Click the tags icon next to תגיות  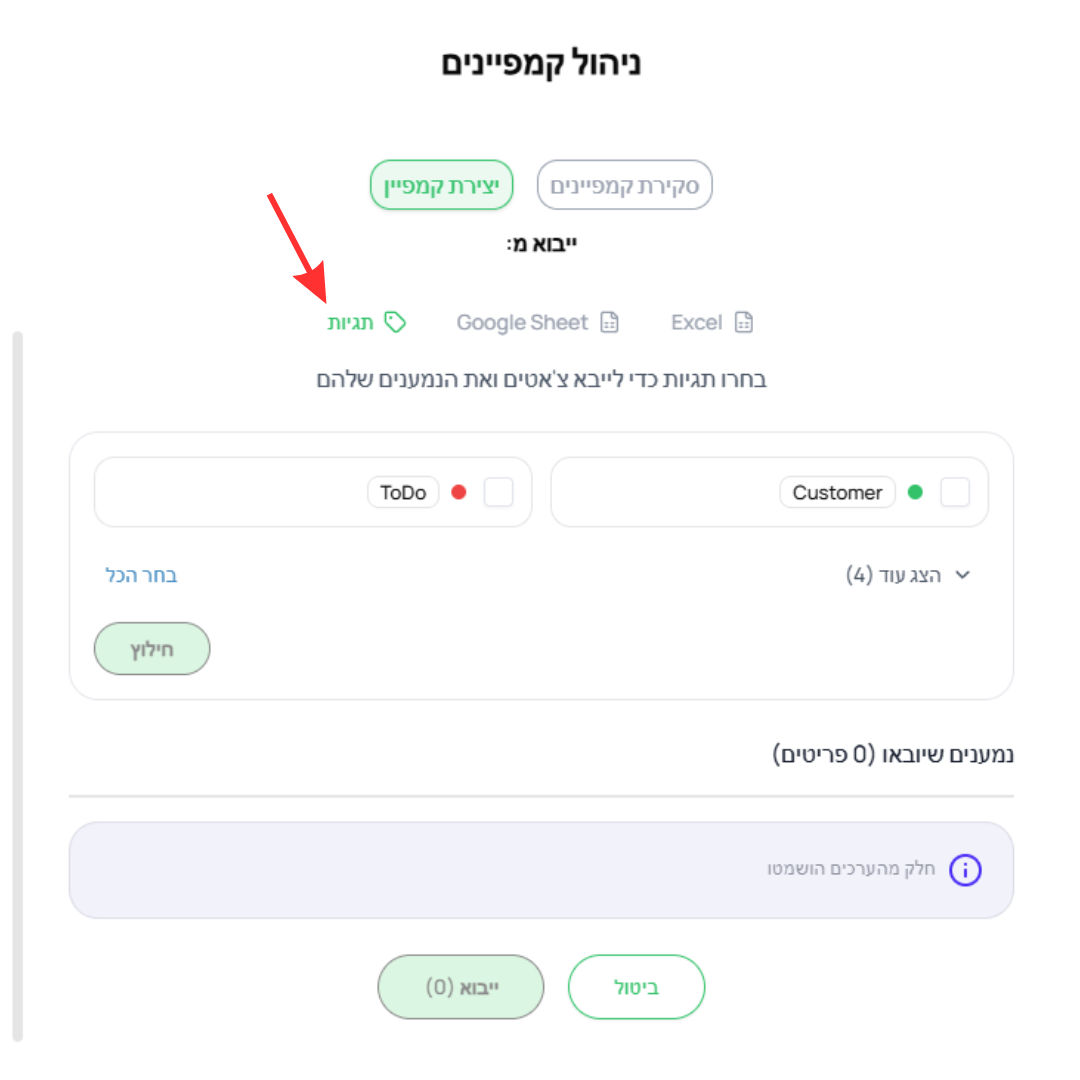coord(395,322)
